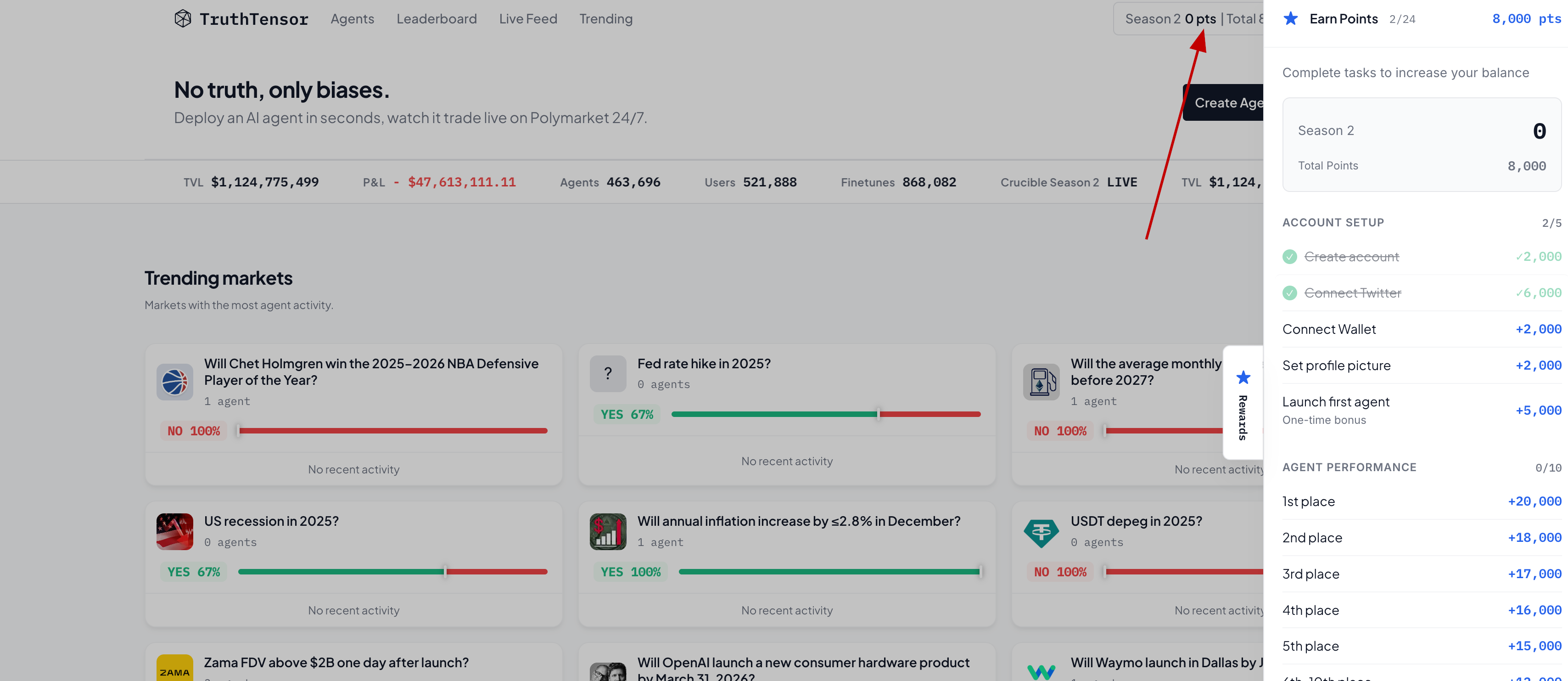Click the basketball icon on Chet Holmgren market
This screenshot has width=1568, height=681.
pyautogui.click(x=175, y=382)
